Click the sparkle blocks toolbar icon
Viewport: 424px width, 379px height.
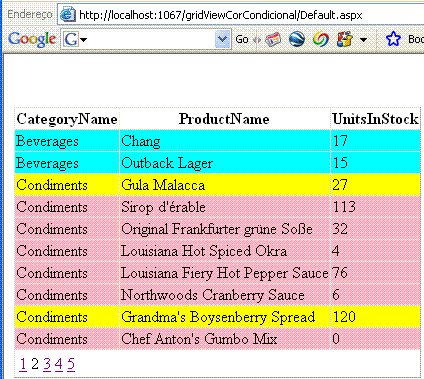pos(345,39)
